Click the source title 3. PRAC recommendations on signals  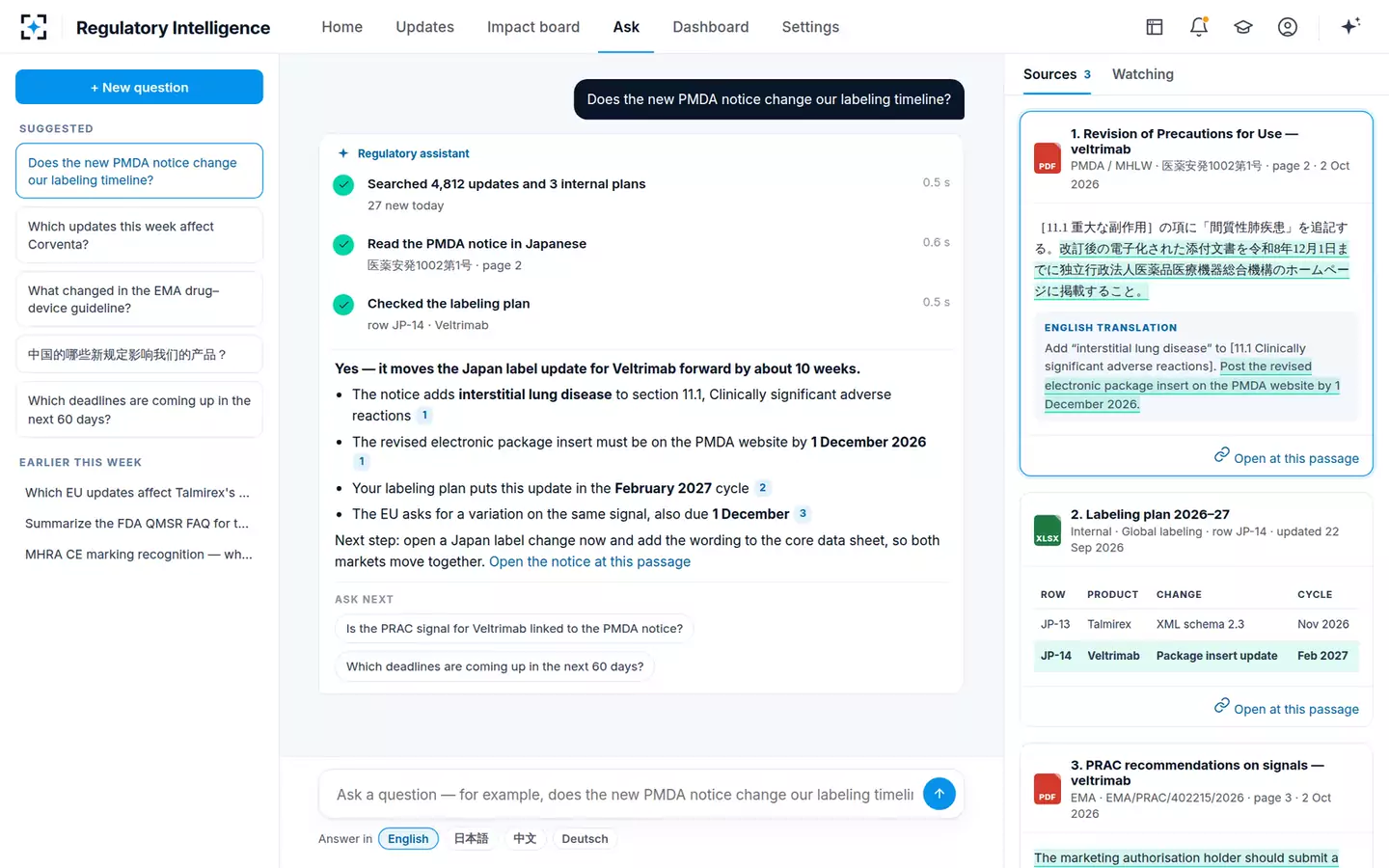[x=1197, y=773]
